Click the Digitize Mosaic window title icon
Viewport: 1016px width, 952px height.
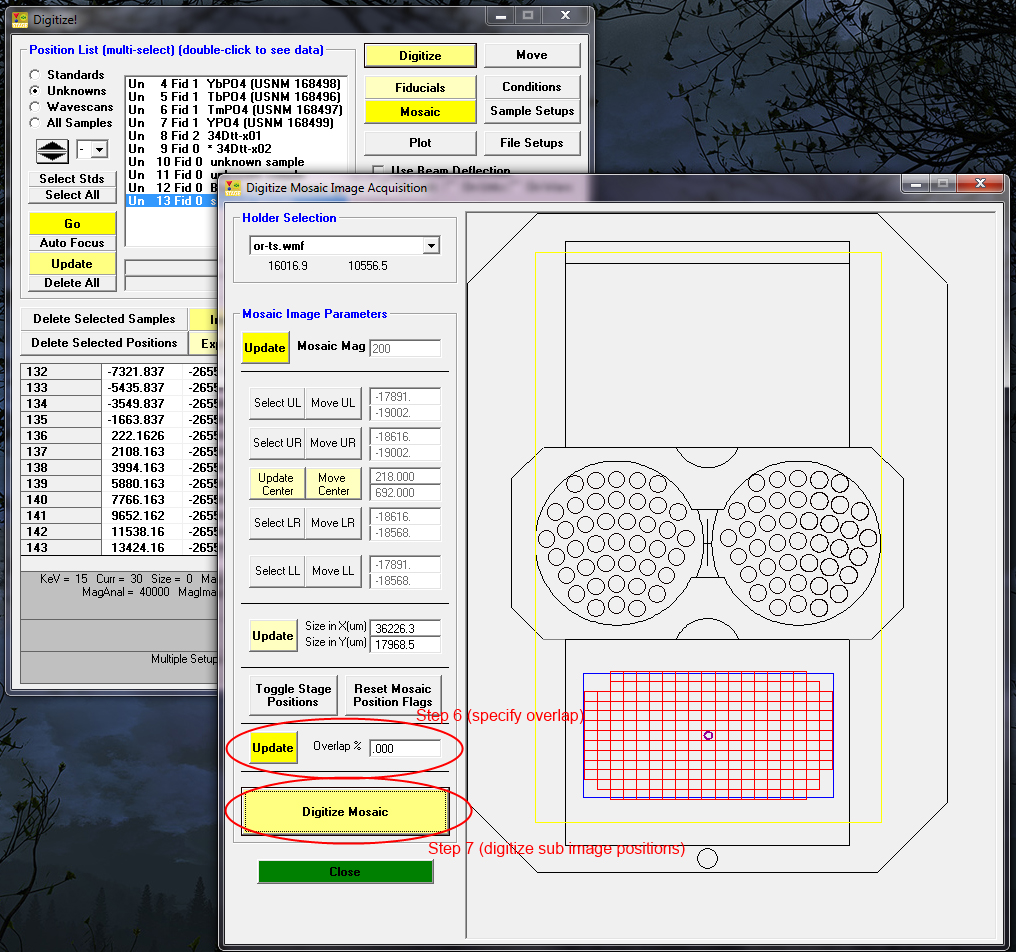tap(233, 187)
